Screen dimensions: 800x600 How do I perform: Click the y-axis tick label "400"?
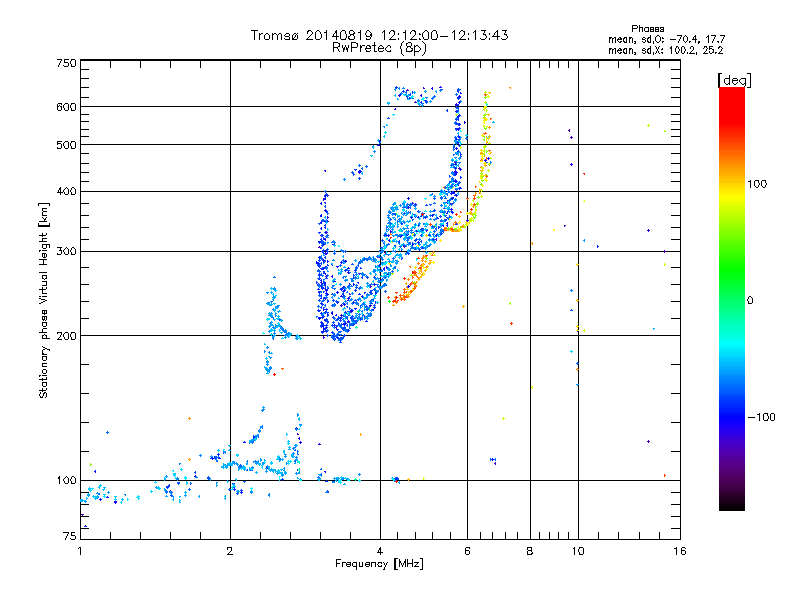click(67, 192)
